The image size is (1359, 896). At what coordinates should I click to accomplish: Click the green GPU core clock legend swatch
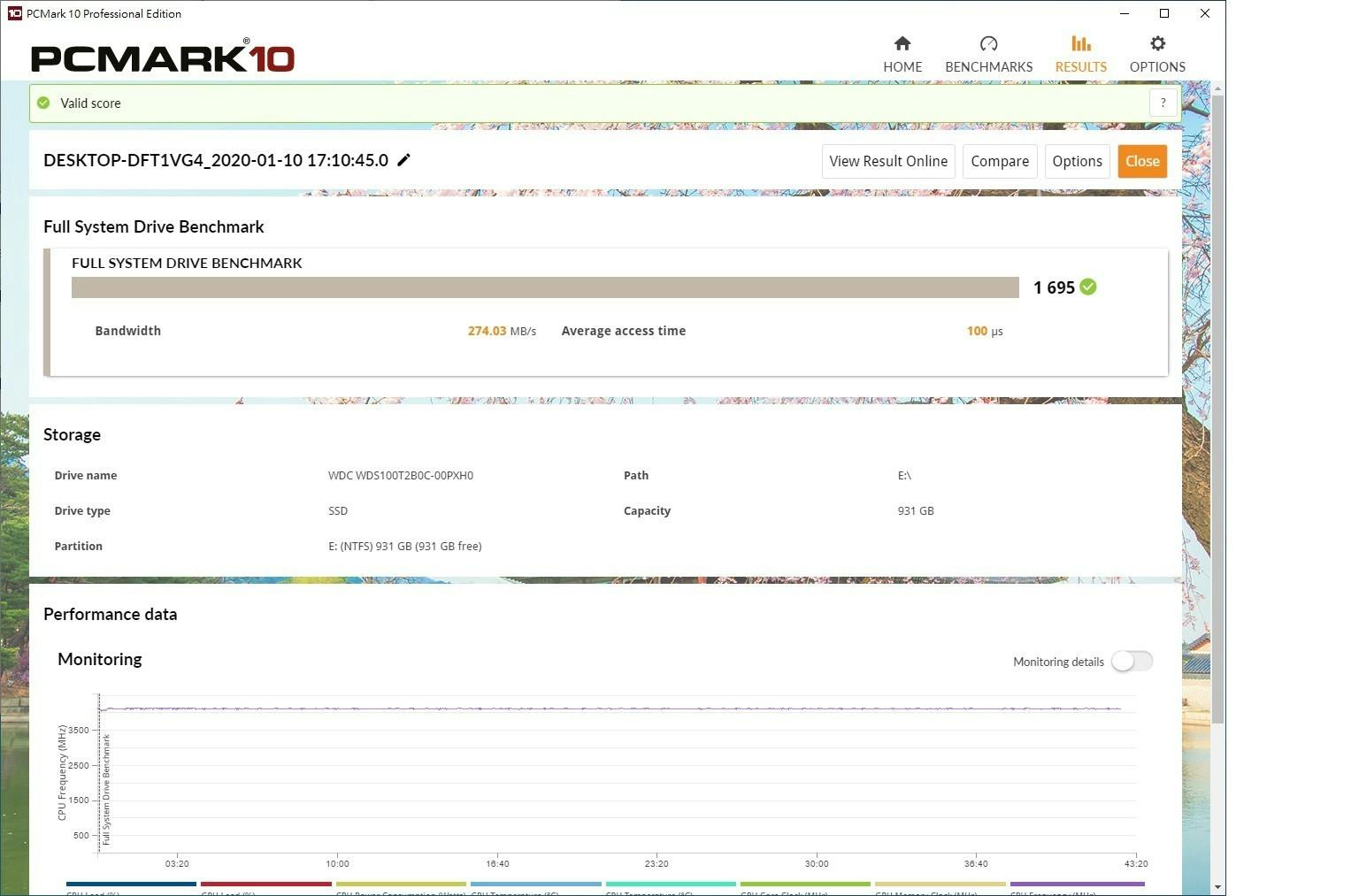[x=805, y=884]
